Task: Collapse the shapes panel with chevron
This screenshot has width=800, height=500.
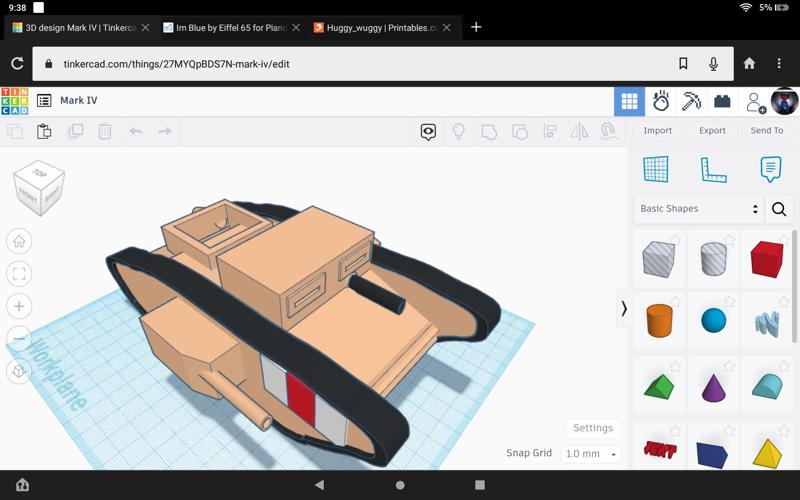Action: [x=624, y=309]
